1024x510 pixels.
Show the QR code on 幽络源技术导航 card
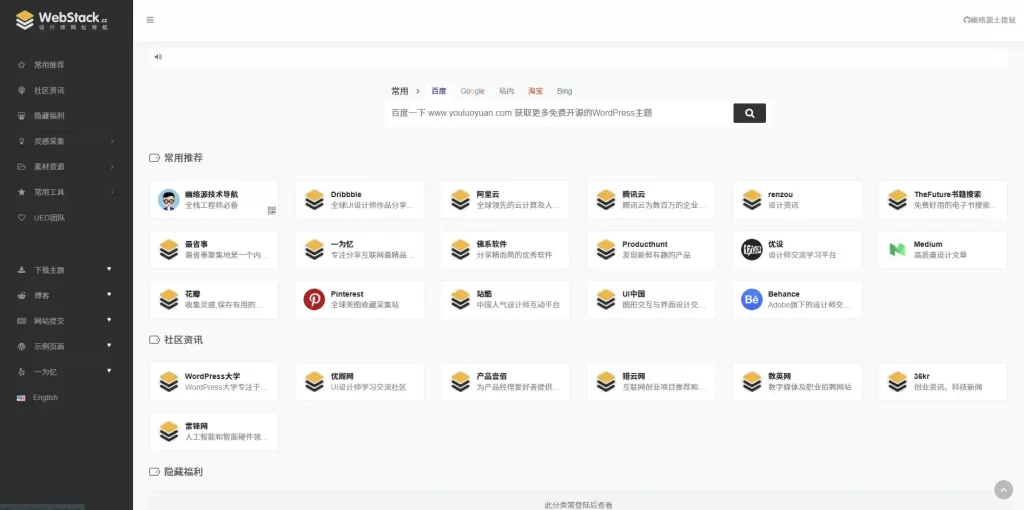(272, 210)
